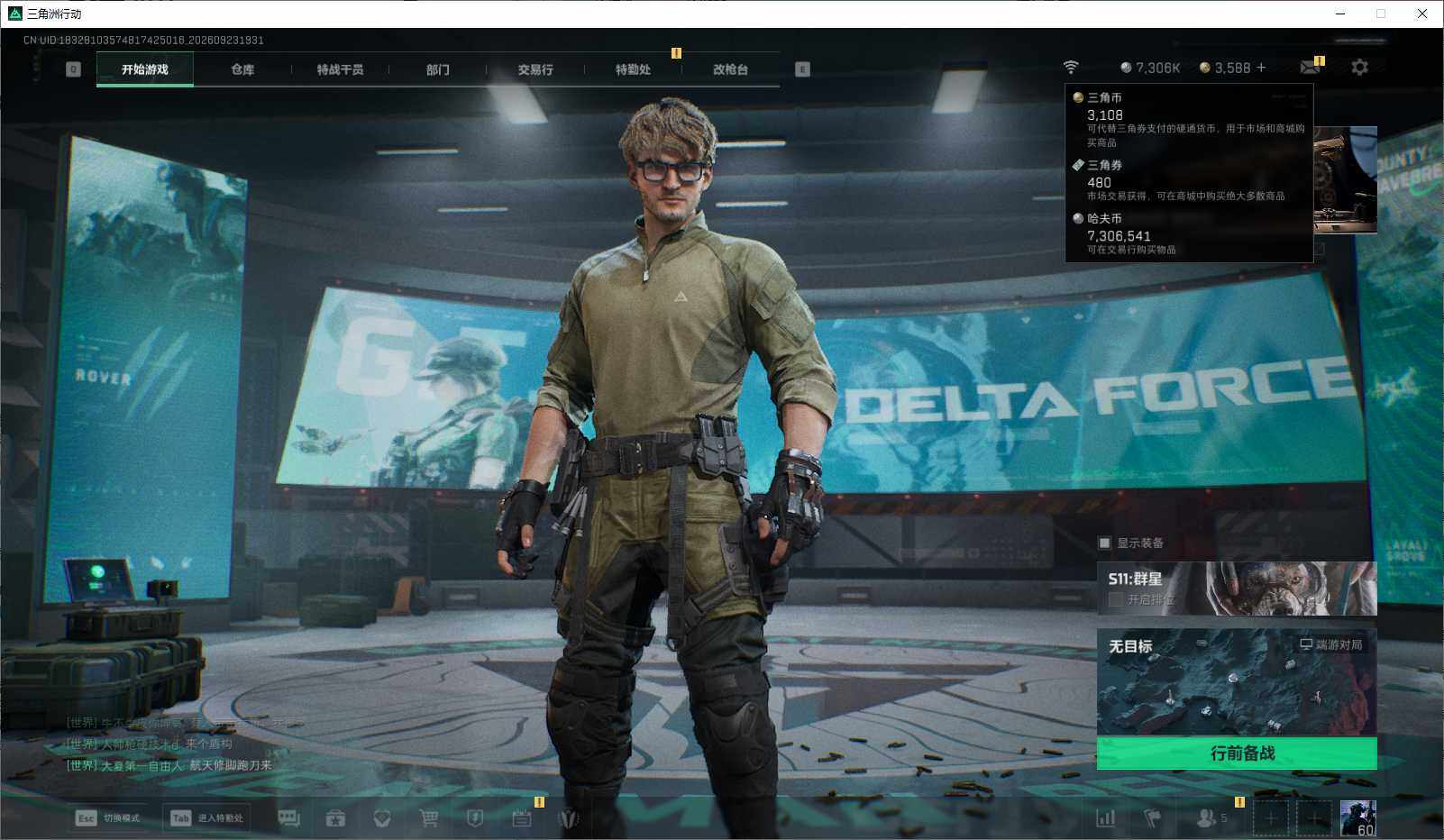Screen dimensions: 1444x840
Task: Minimize the 三角洲行动 window
Action: 1339,14
